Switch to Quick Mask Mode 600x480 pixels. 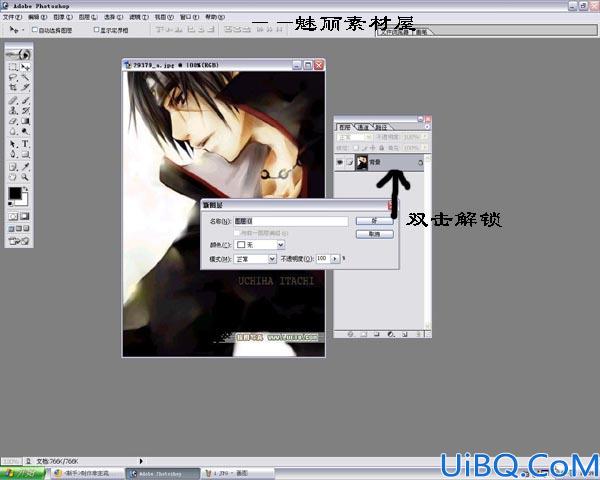25,216
